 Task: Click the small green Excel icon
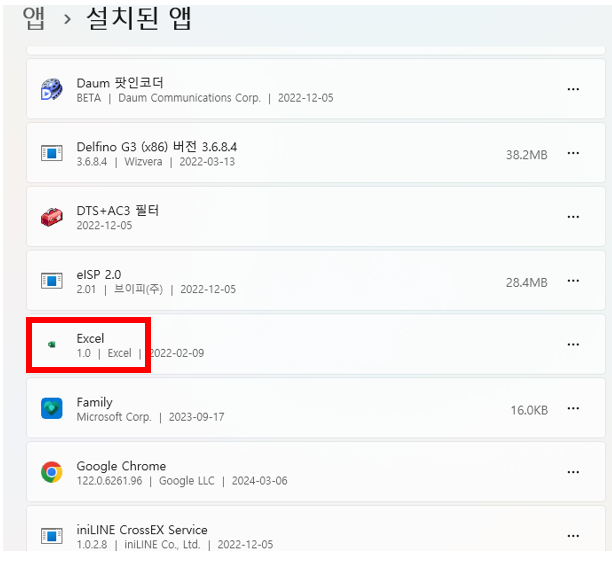click(52, 344)
